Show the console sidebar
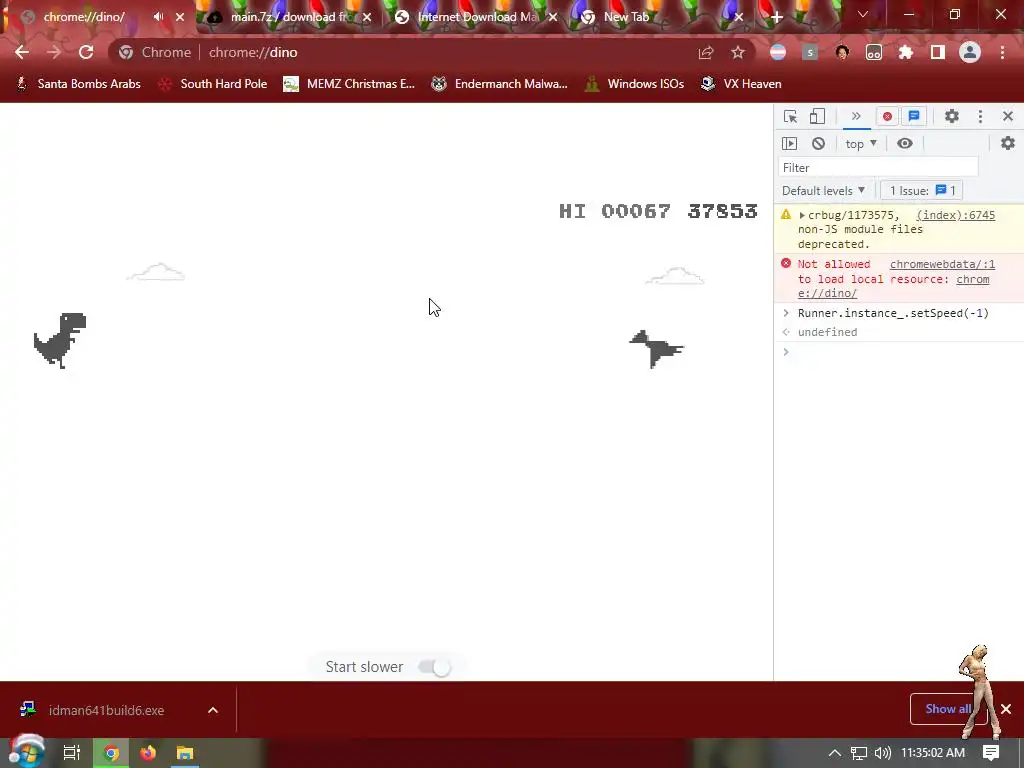Screen dimensions: 1024x768 (790, 144)
